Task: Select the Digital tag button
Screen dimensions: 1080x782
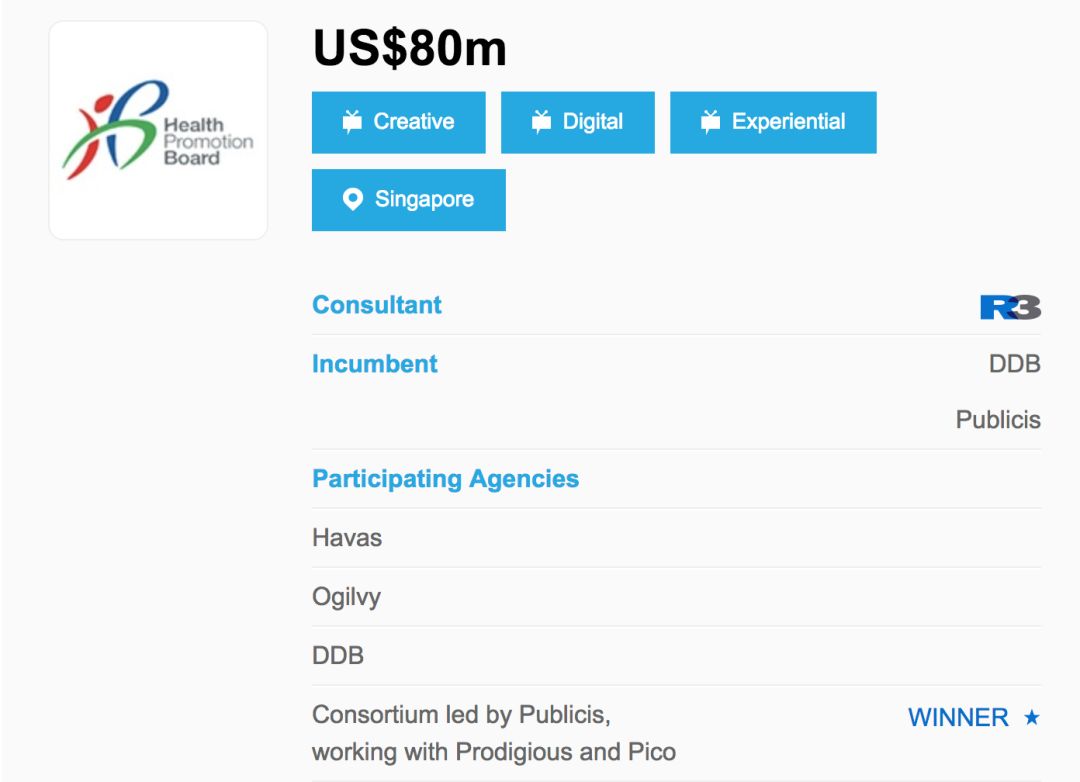Action: (578, 122)
